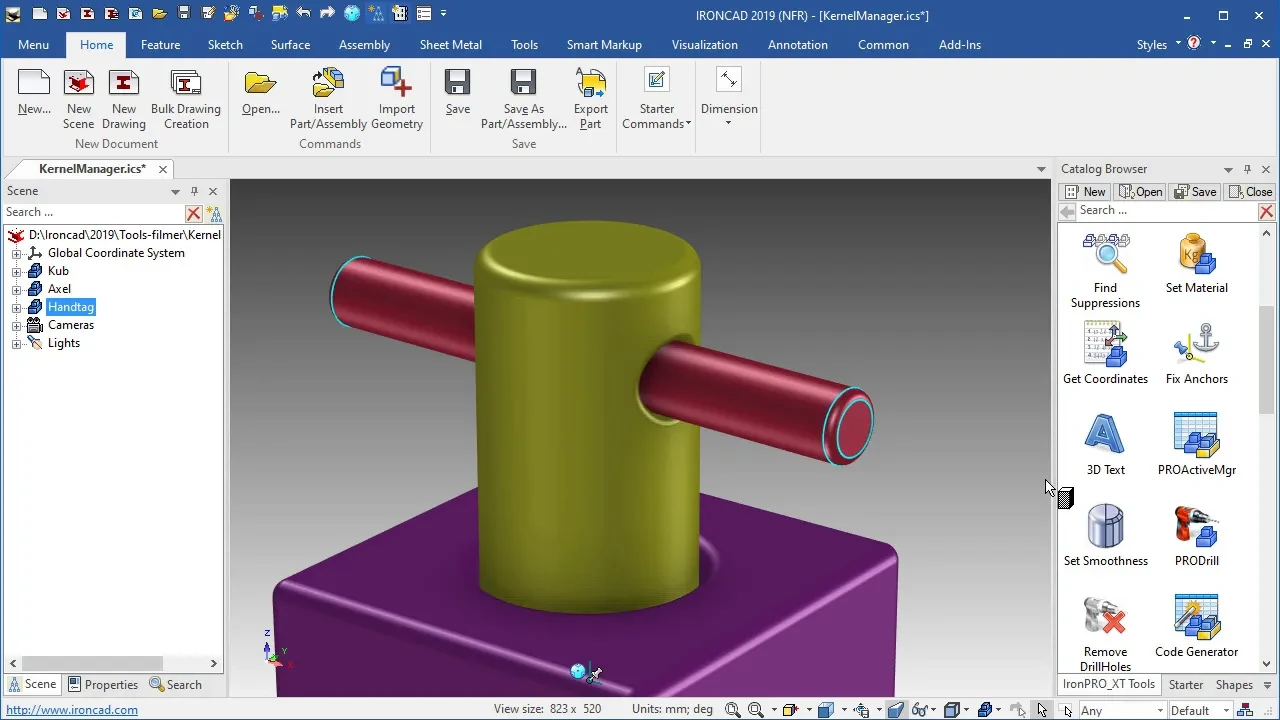Expand the Lights tree node
This screenshot has height=720, width=1280.
coord(16,343)
